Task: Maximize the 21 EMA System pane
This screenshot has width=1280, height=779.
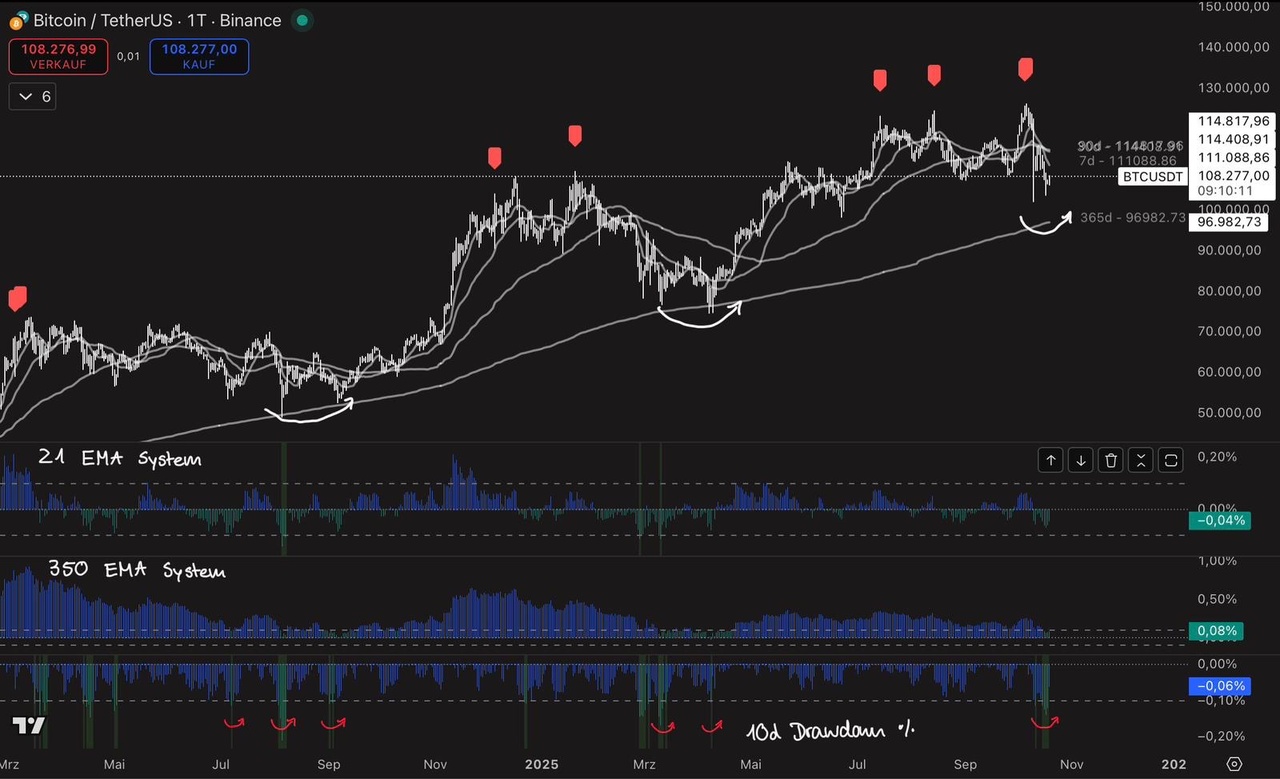Action: [x=1171, y=461]
